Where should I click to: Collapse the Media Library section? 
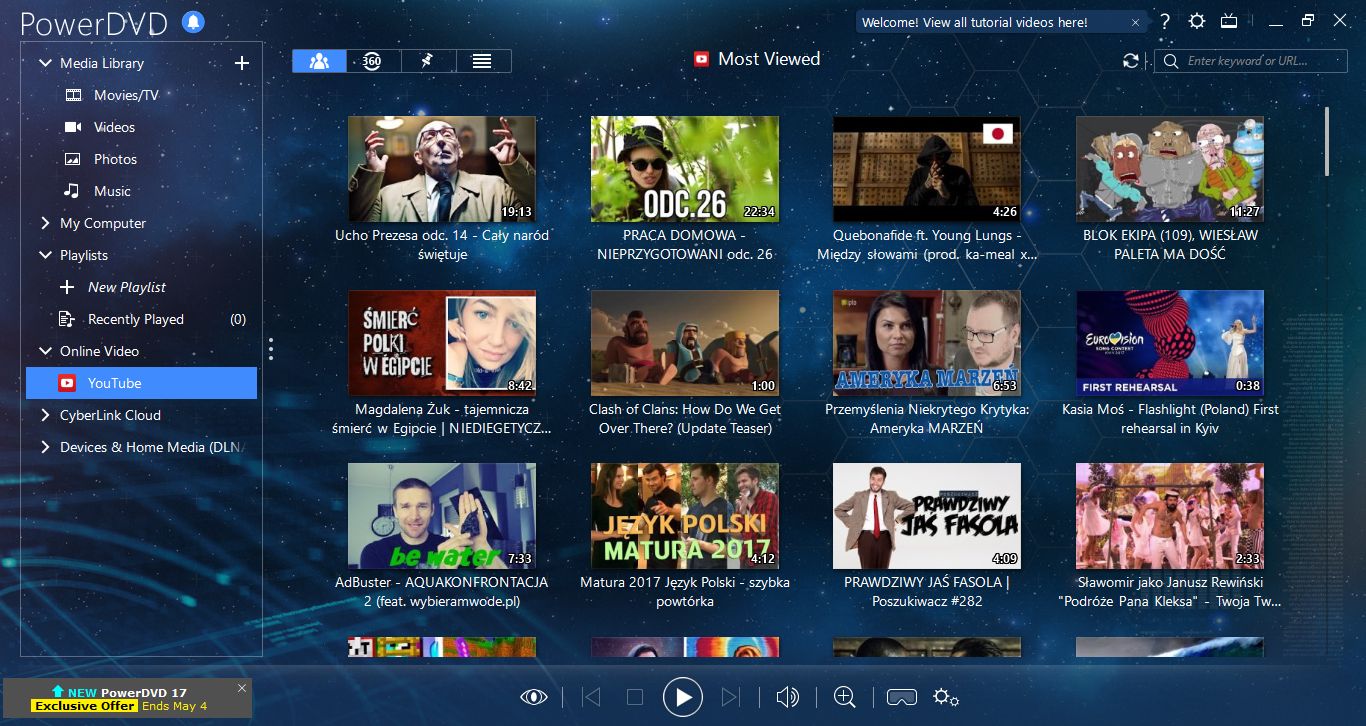click(x=45, y=63)
